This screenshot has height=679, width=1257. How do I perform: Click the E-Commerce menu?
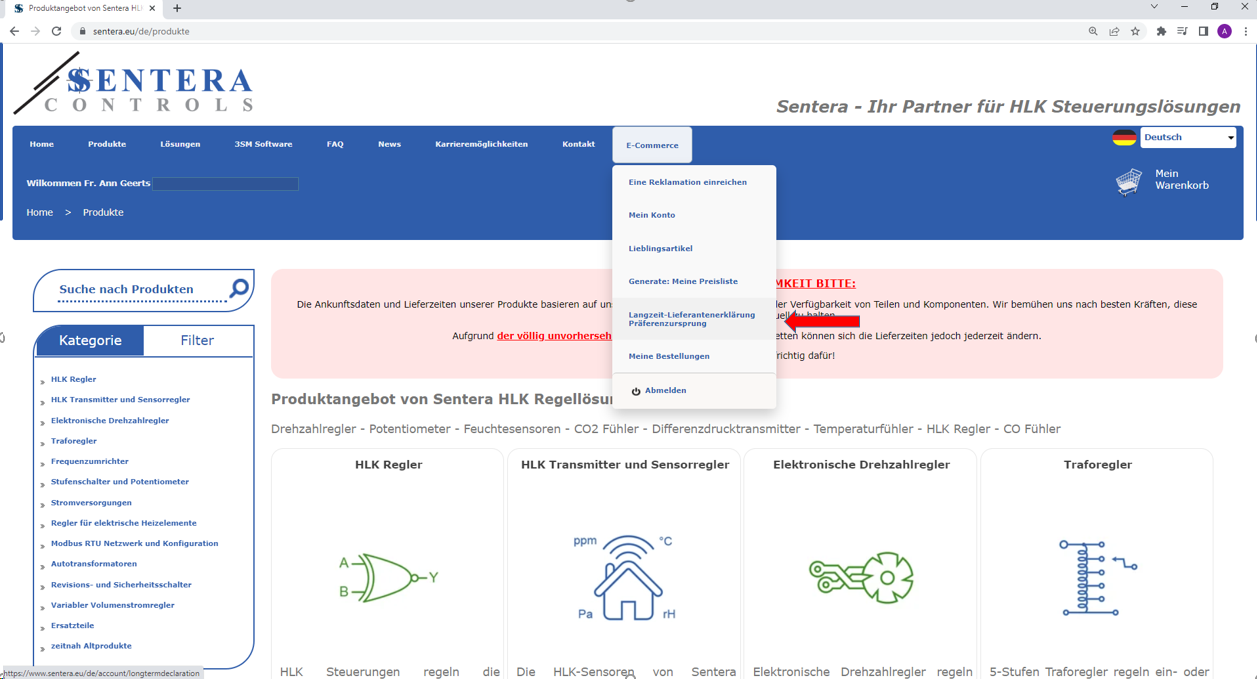(652, 145)
